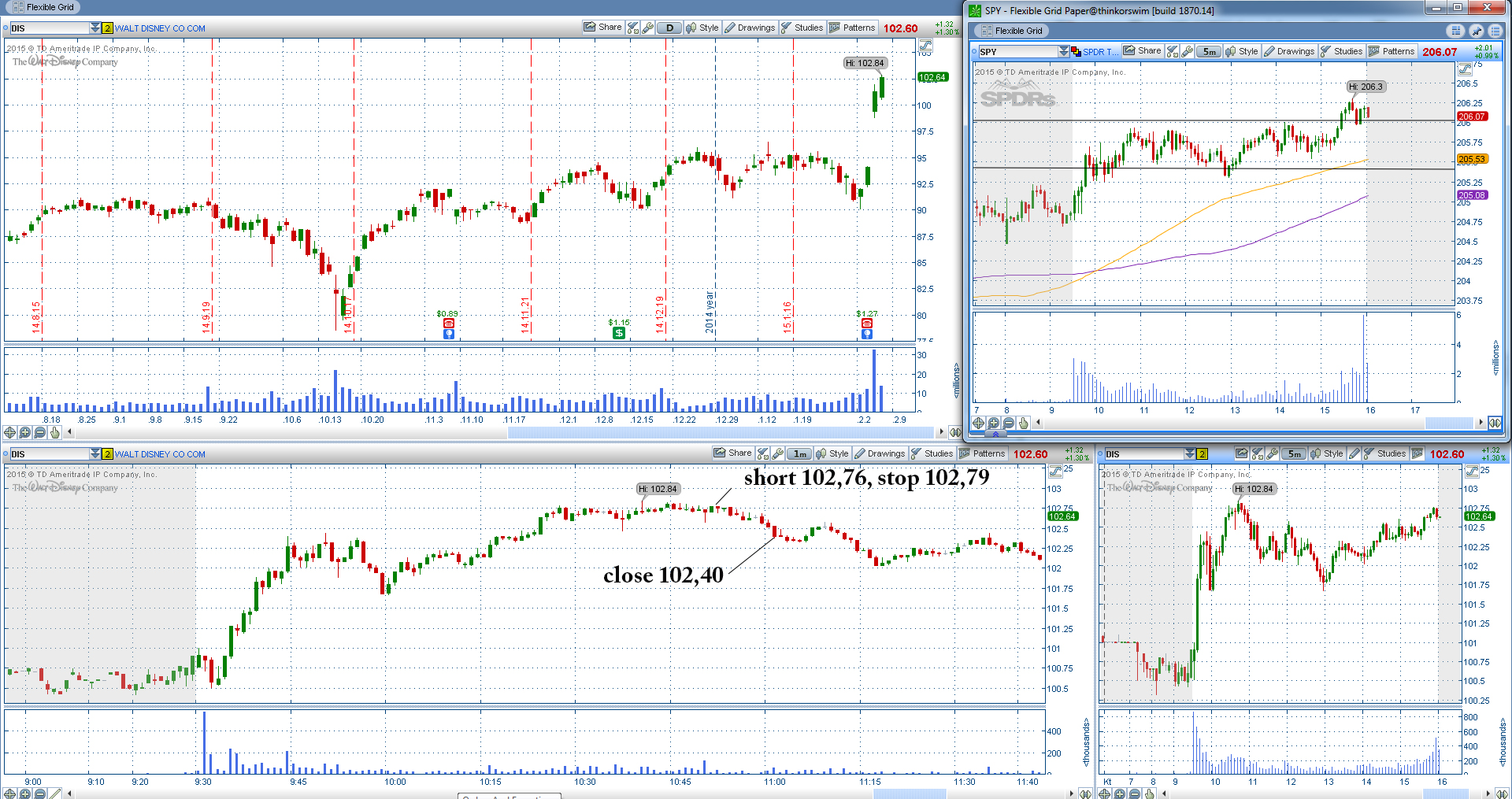Open Studies menu on DIS daily chart
Viewport: 1512px width, 799px height.
coord(802,28)
